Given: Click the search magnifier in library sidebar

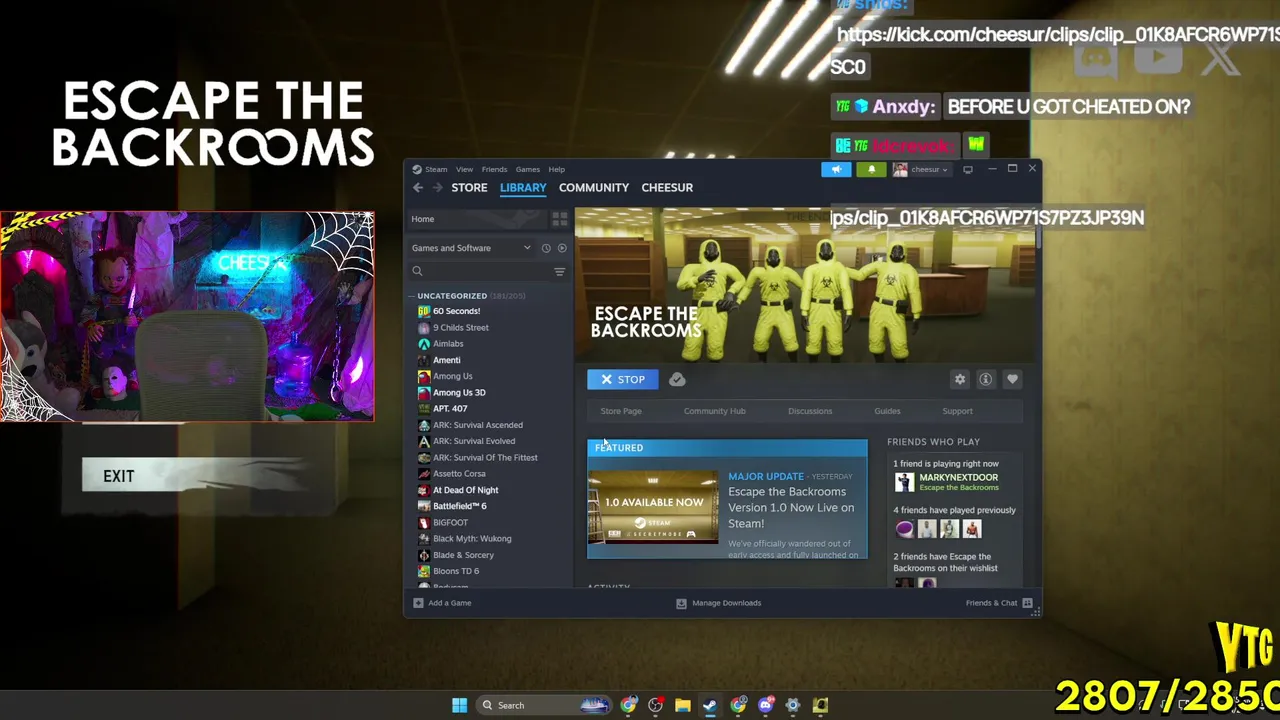Looking at the screenshot, I should [418, 271].
